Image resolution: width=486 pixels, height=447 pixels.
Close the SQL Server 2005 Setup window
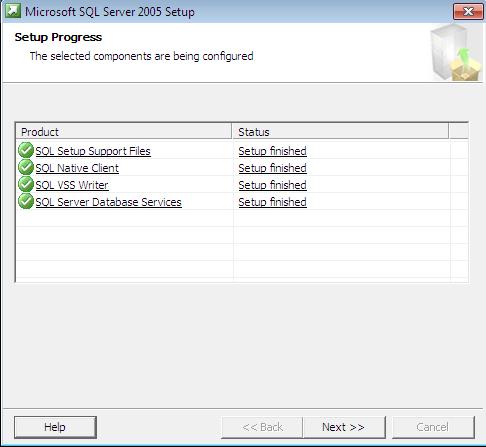point(468,12)
